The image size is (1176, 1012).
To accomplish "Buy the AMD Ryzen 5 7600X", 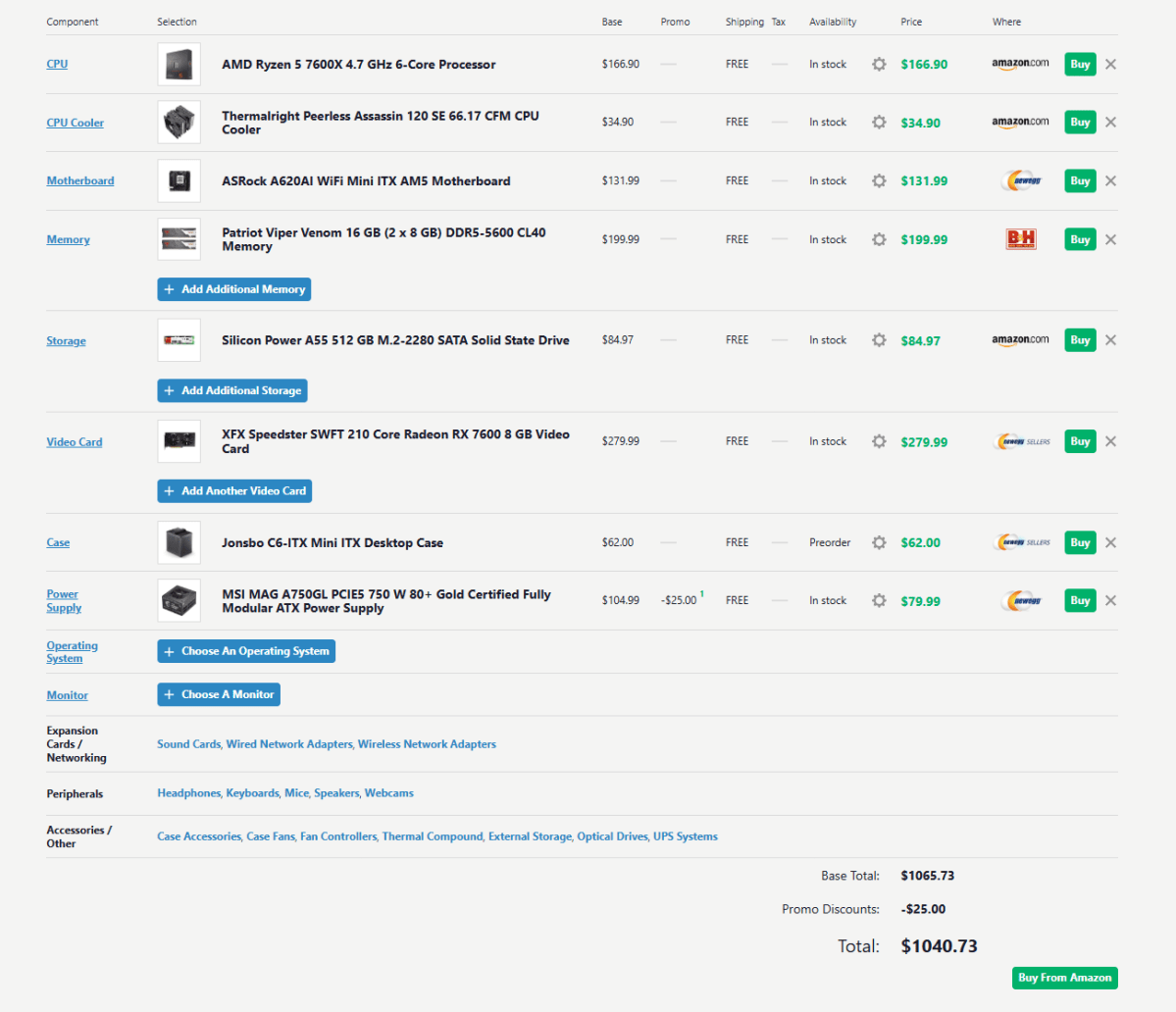I will tap(1080, 65).
